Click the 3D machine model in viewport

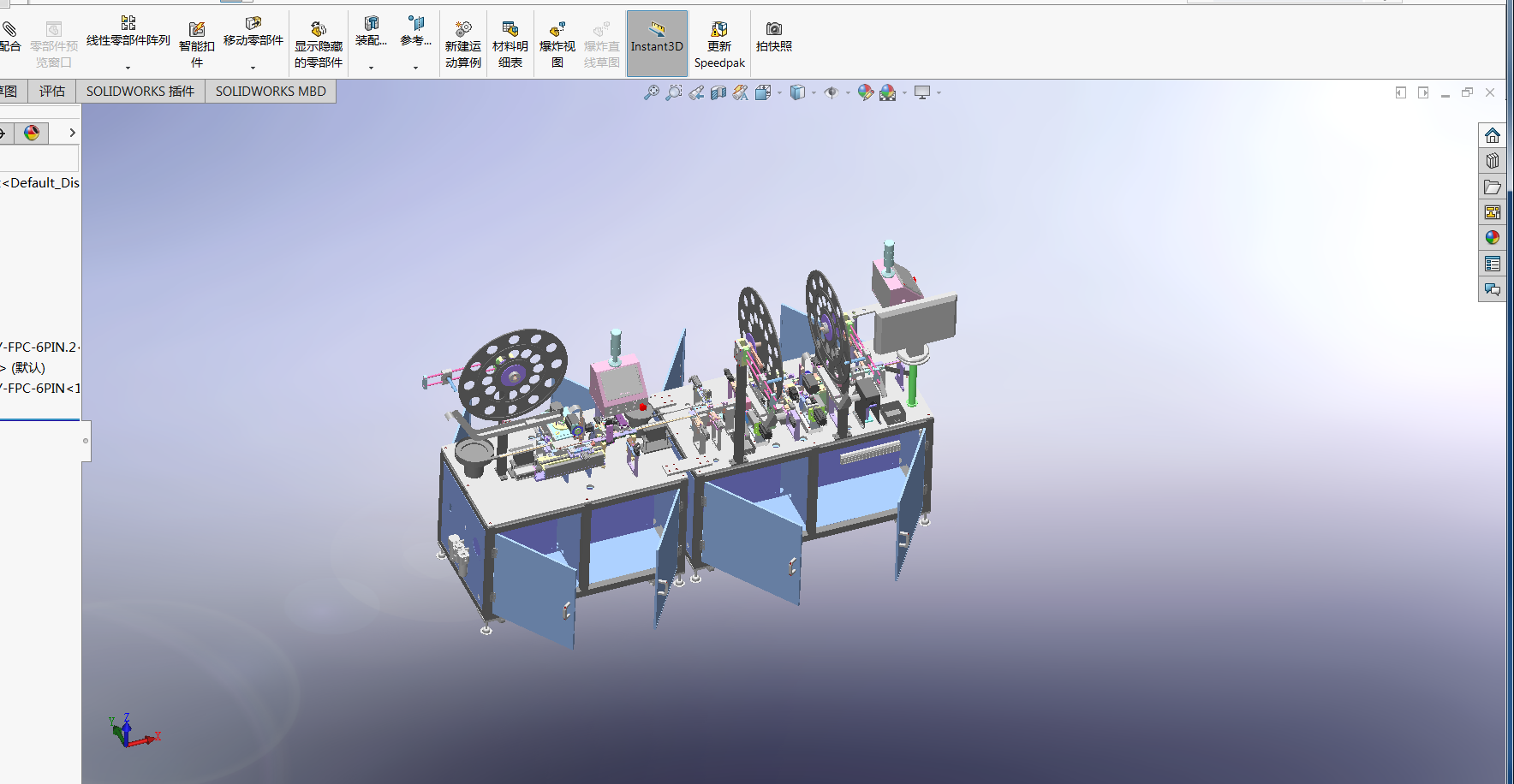[685, 445]
